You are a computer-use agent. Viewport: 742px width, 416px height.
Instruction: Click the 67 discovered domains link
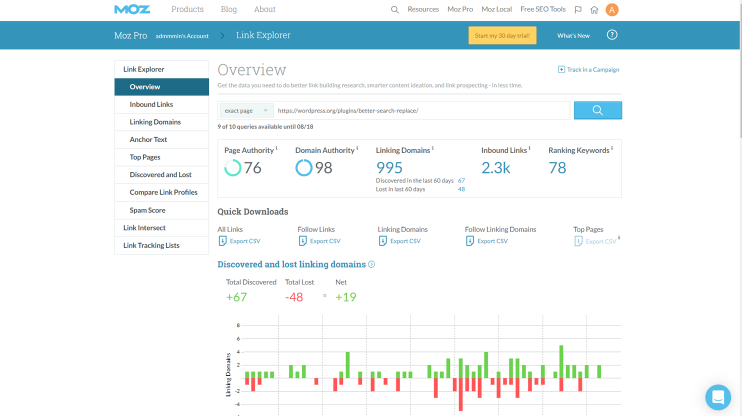(461, 181)
